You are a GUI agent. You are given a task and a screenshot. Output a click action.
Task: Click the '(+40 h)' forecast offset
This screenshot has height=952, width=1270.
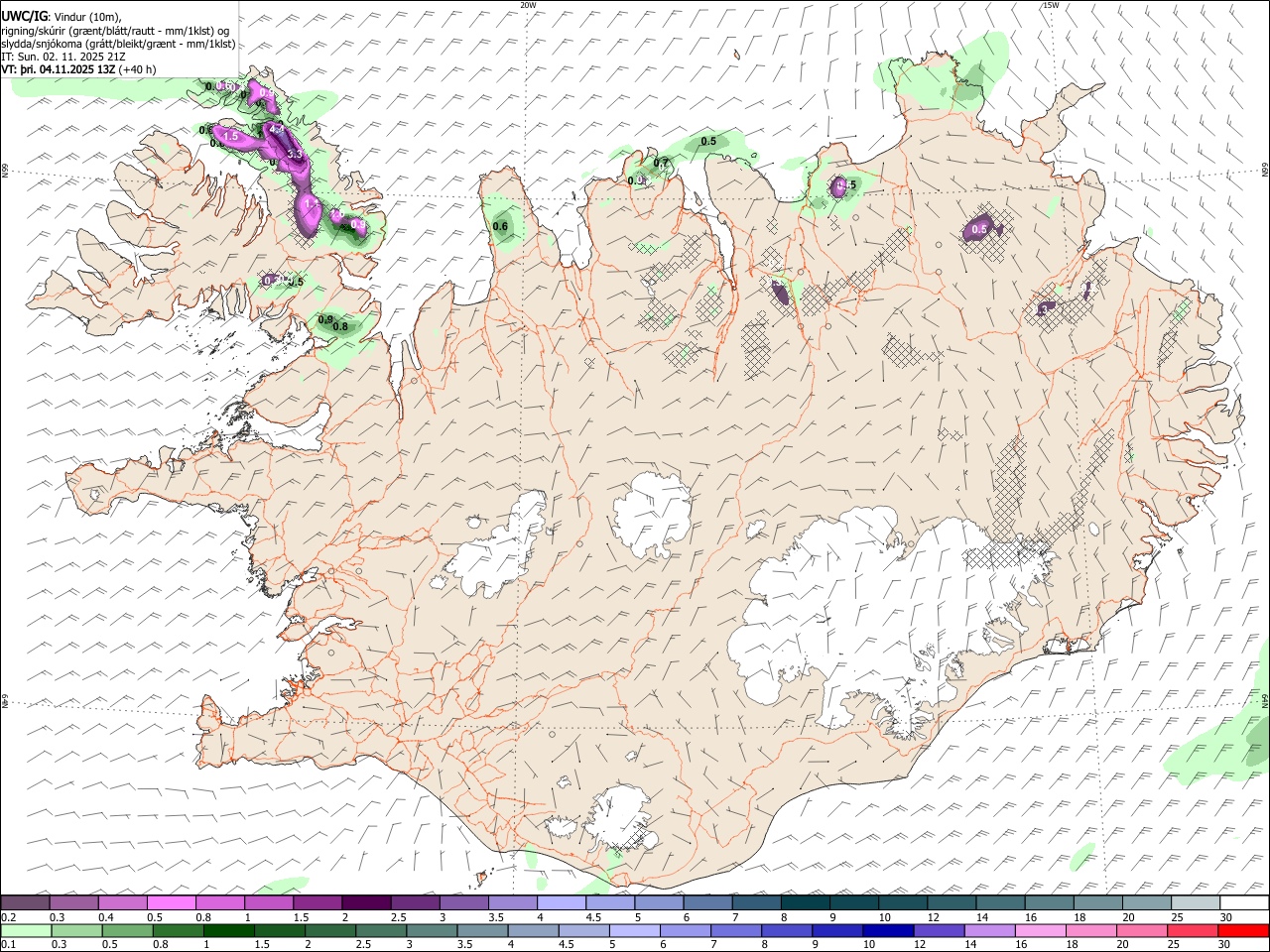[x=138, y=69]
